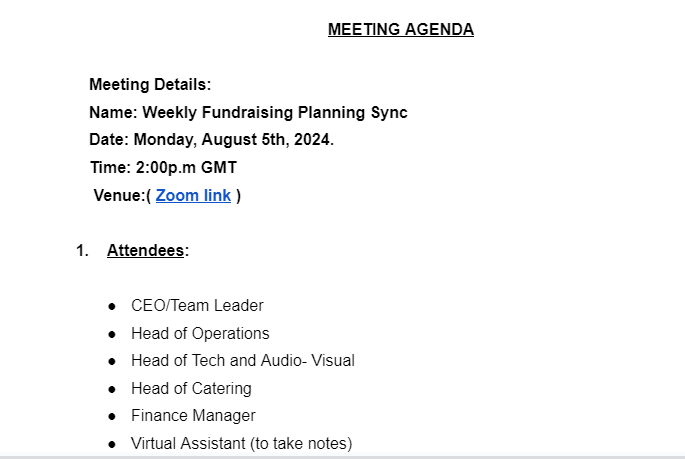Click the closing parenthesis after Zoom link

pos(238,196)
